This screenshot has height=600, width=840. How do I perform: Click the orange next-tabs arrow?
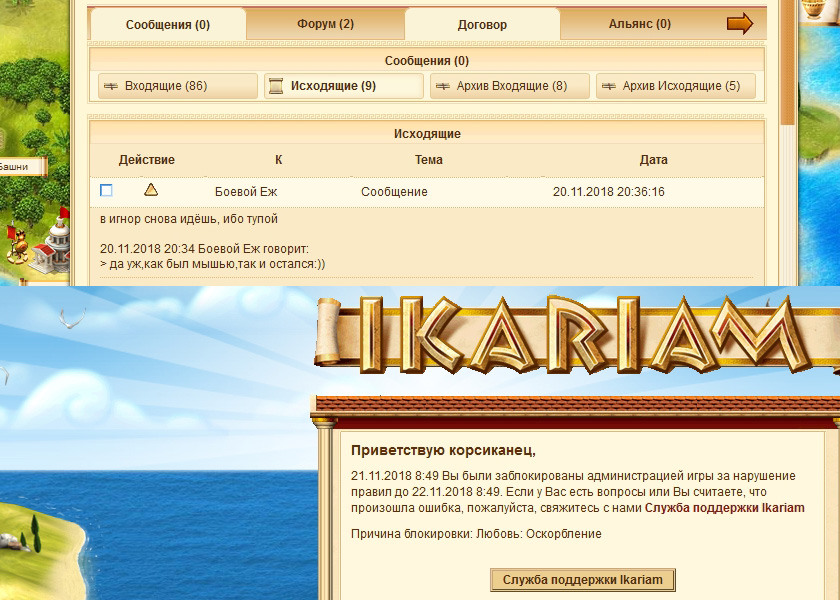click(x=740, y=24)
